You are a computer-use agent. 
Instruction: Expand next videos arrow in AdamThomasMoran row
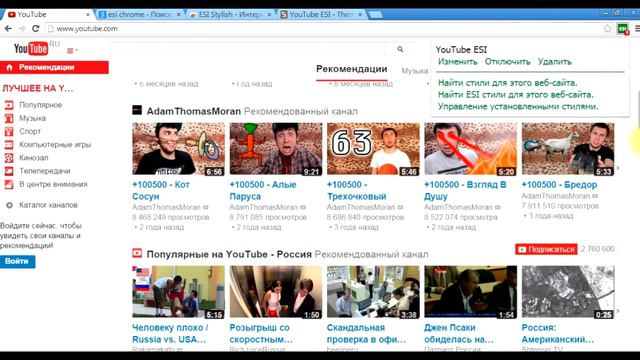tap(618, 167)
